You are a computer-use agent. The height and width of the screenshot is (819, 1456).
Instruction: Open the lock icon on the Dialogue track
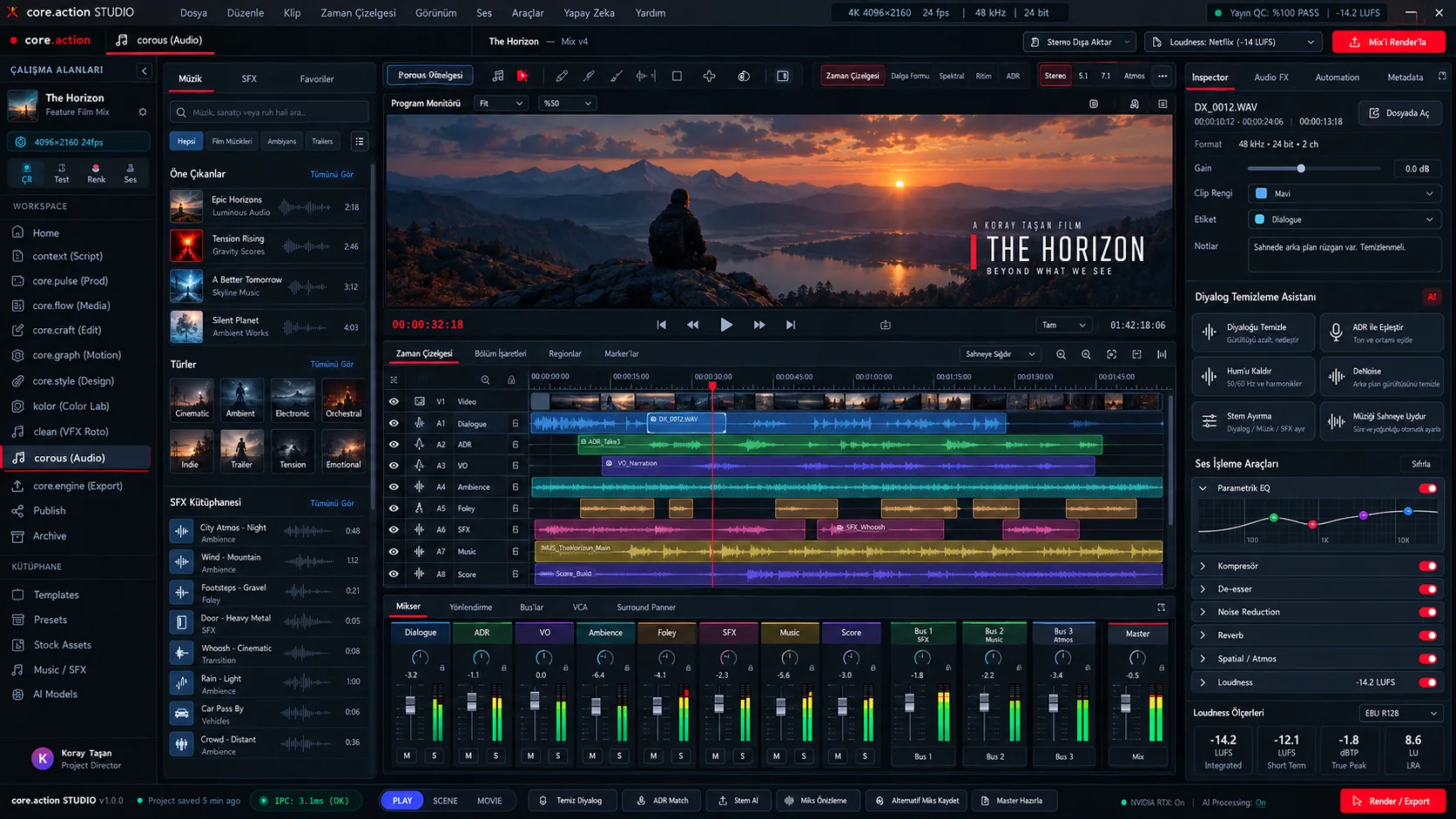tap(516, 424)
